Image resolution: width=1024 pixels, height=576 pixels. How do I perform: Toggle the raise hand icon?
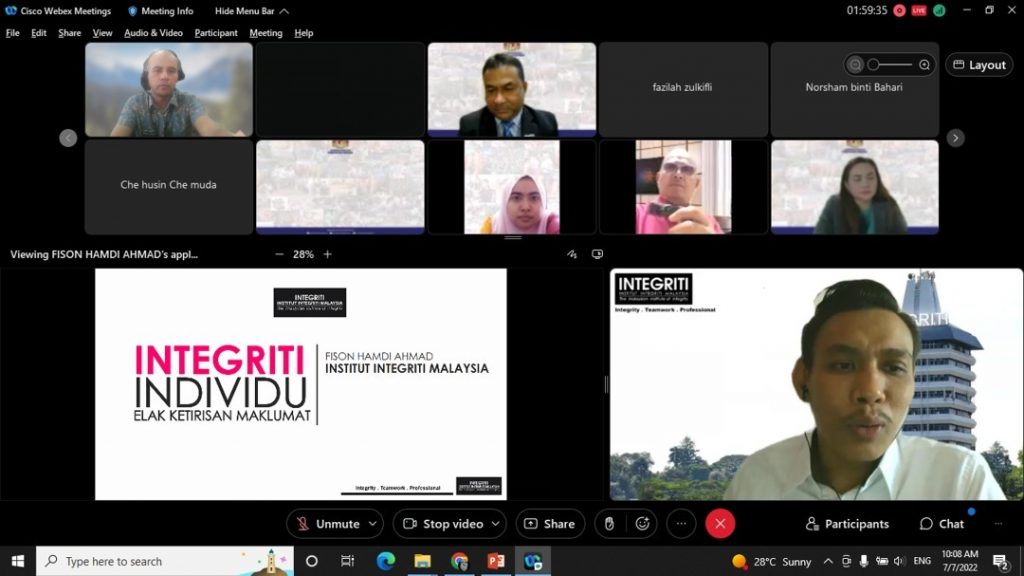click(609, 524)
